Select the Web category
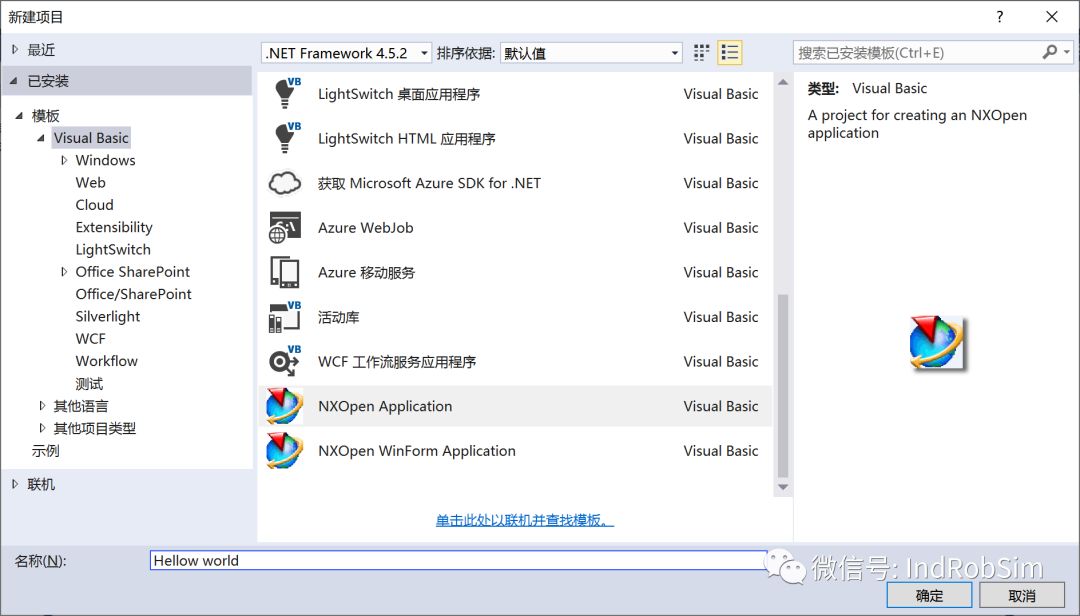 click(x=90, y=183)
